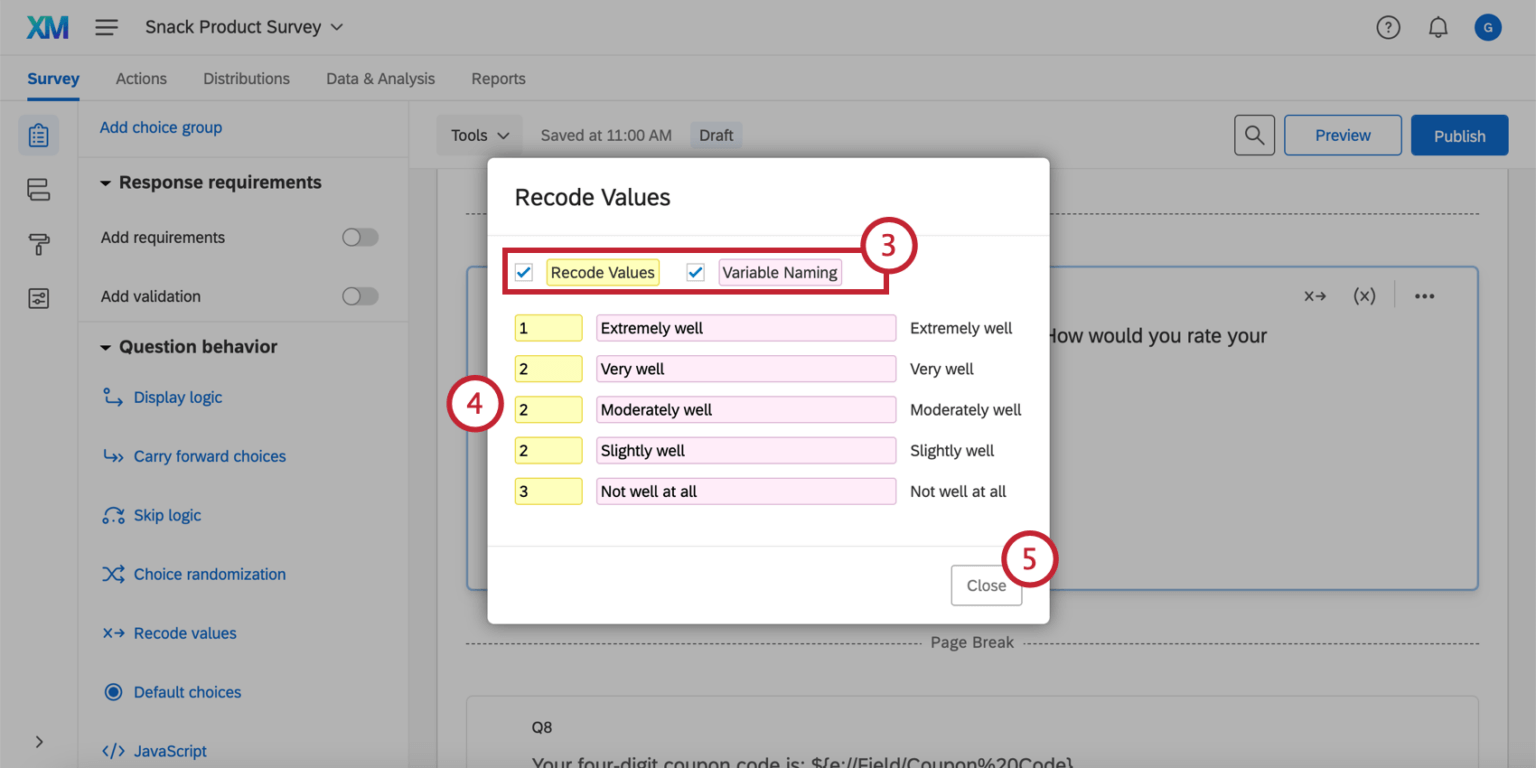Open the Recode values x-arrow icon

pyautogui.click(x=112, y=633)
